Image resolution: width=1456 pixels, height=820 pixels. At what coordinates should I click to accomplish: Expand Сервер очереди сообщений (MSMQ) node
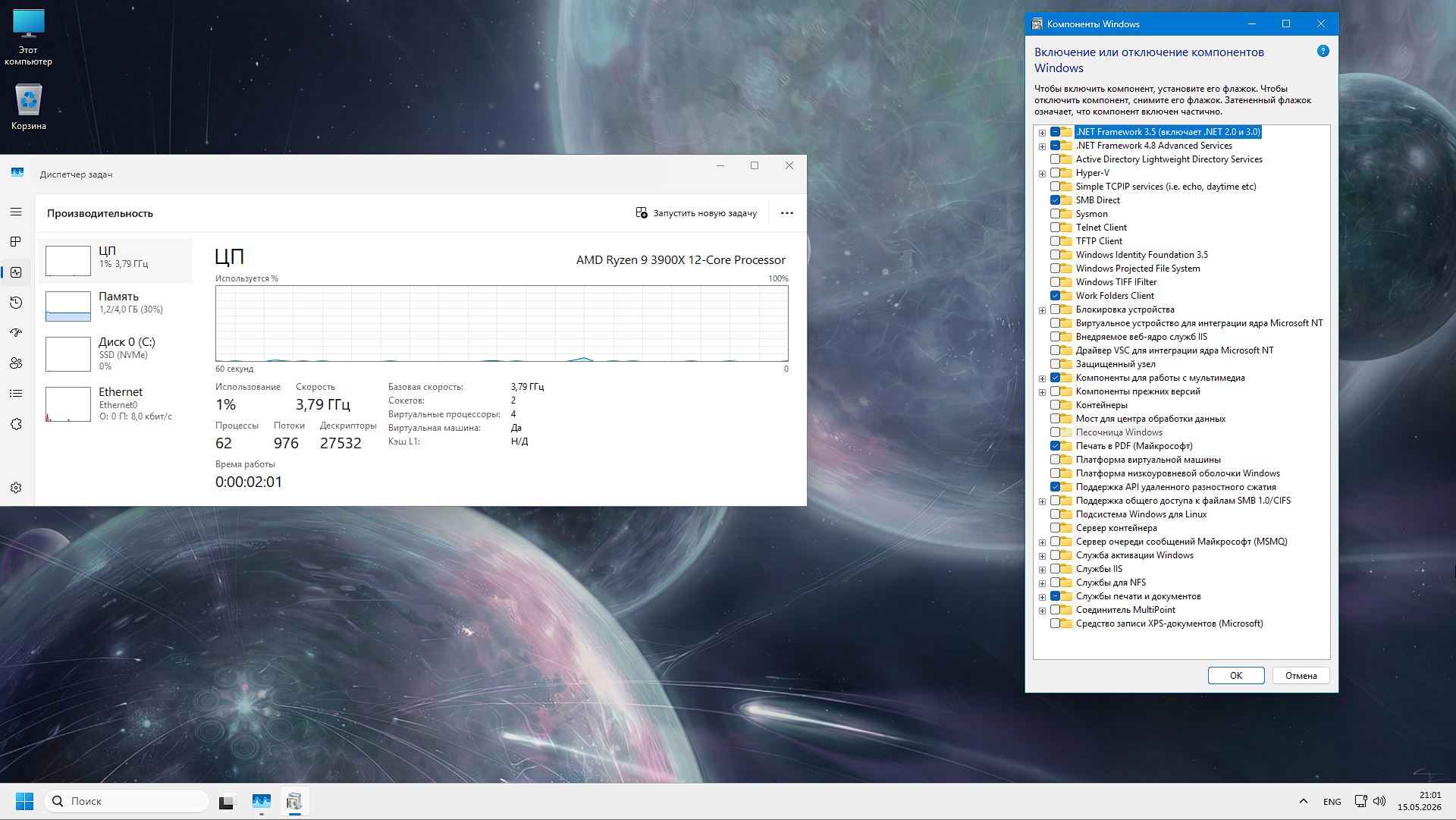(1042, 542)
